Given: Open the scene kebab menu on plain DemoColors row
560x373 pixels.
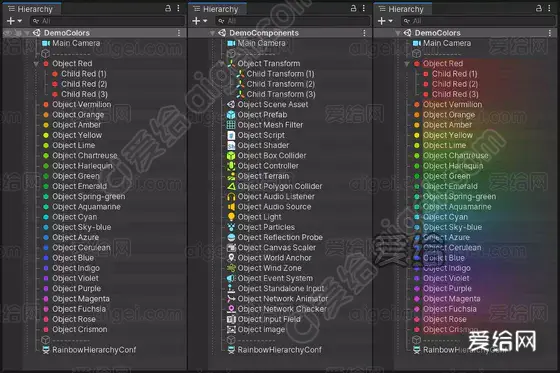Looking at the screenshot, I should tap(179, 33).
